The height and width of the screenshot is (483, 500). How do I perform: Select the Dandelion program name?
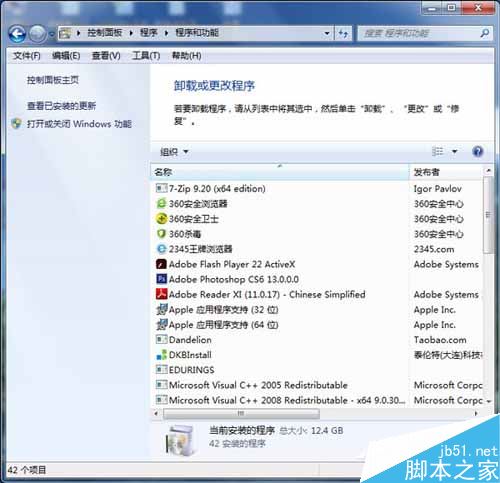coord(190,340)
